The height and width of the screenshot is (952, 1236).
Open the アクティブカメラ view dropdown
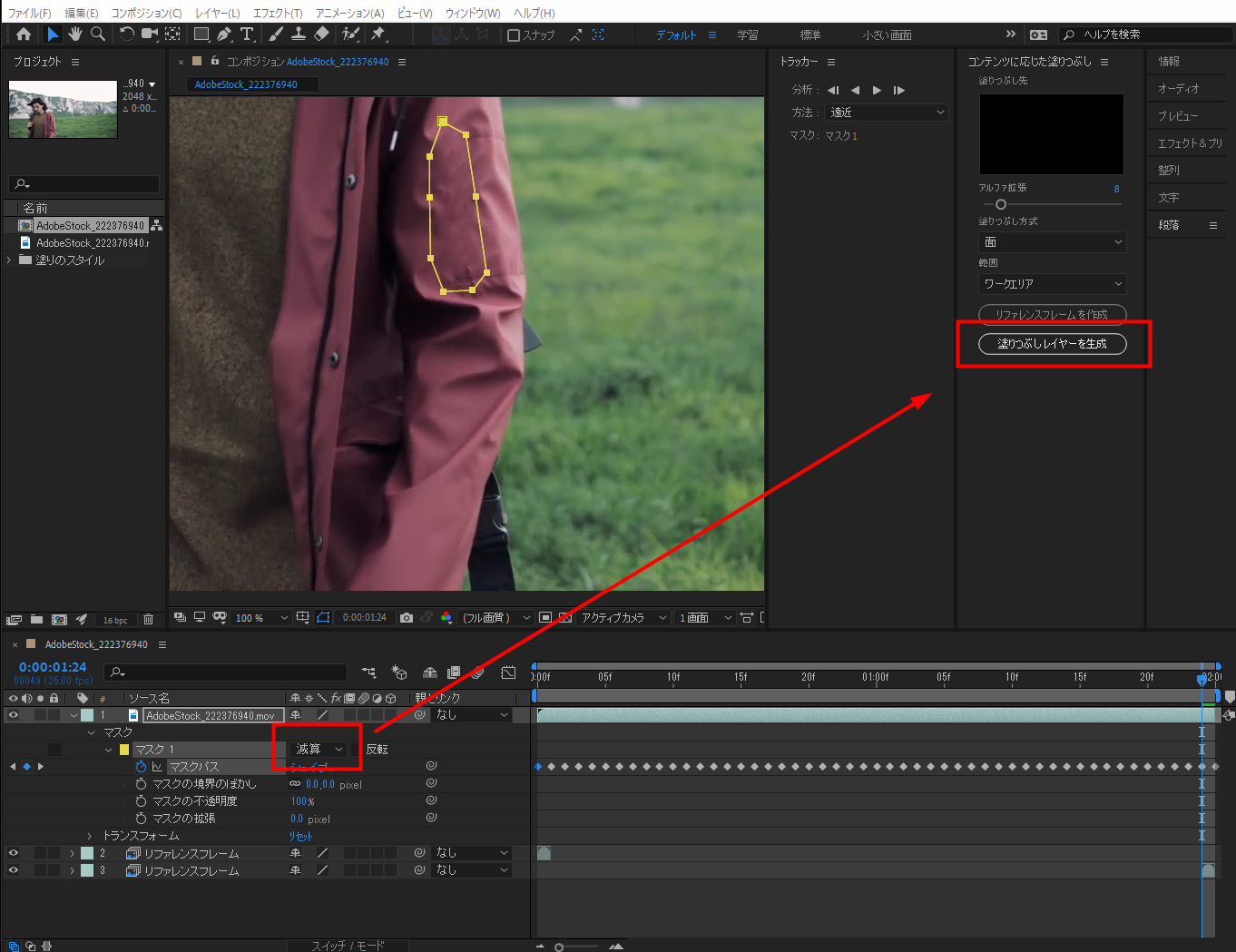(623, 618)
